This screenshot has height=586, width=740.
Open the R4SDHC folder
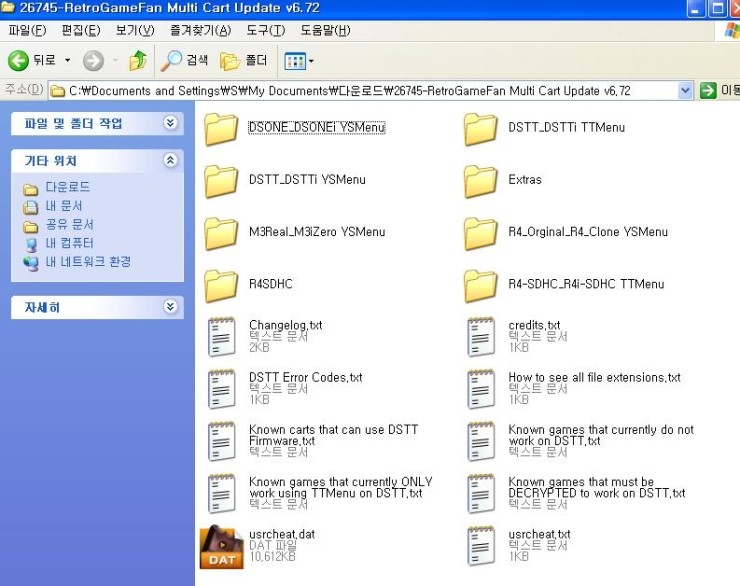[221, 285]
